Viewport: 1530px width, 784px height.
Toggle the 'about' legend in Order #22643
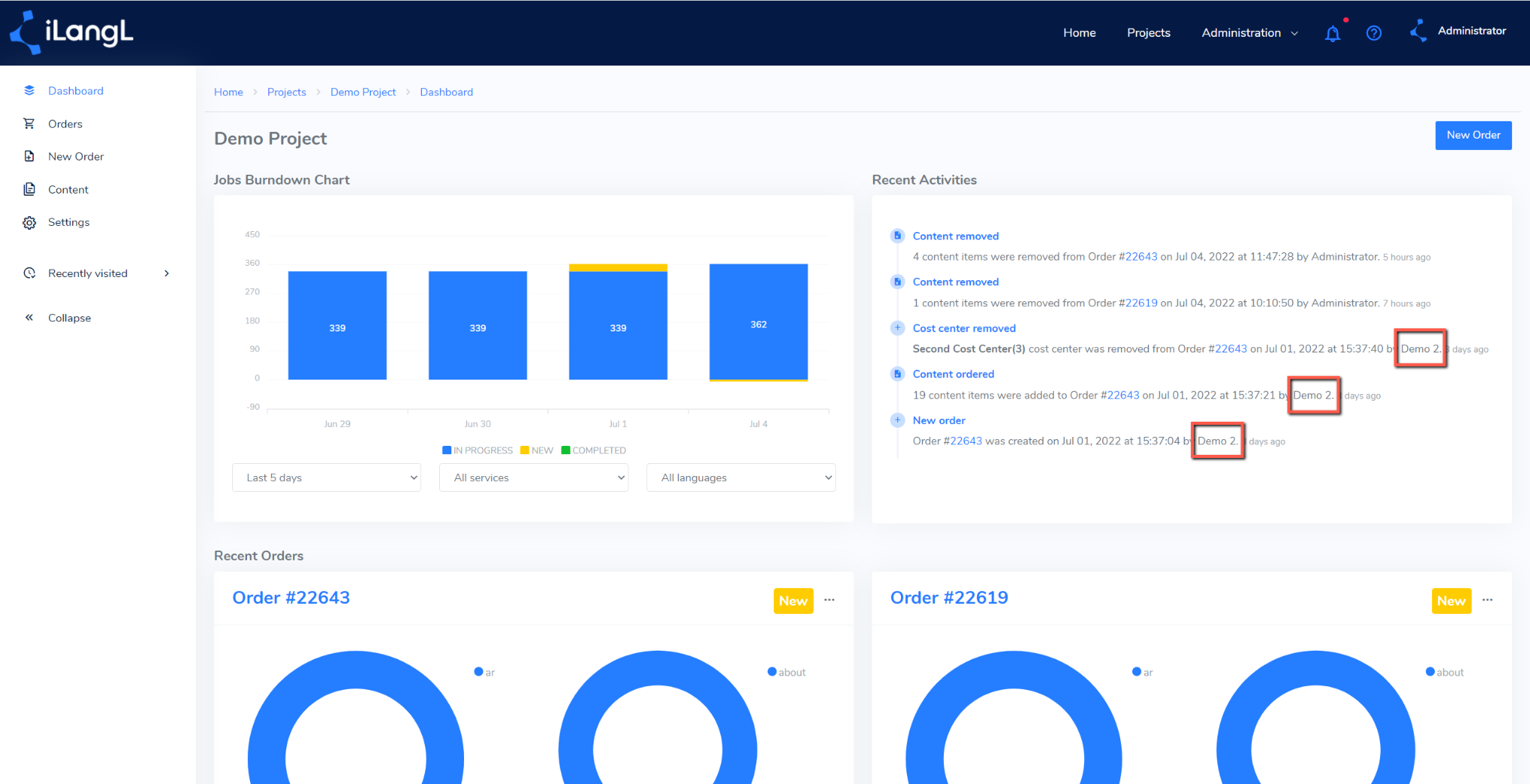786,672
